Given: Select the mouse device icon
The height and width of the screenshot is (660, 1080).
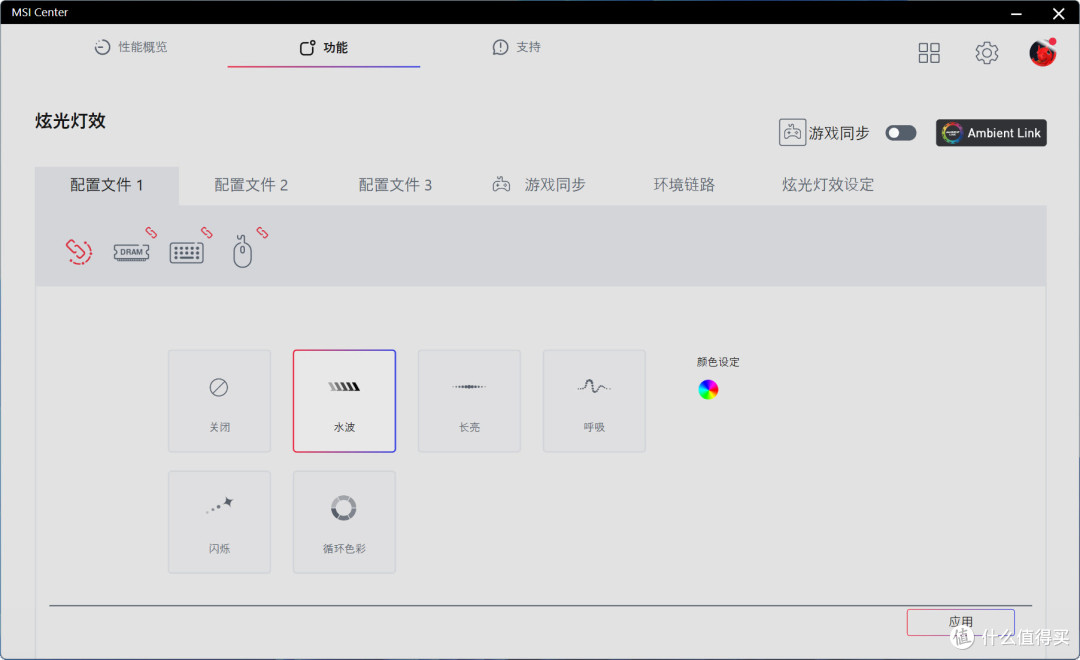Looking at the screenshot, I should click(x=242, y=251).
